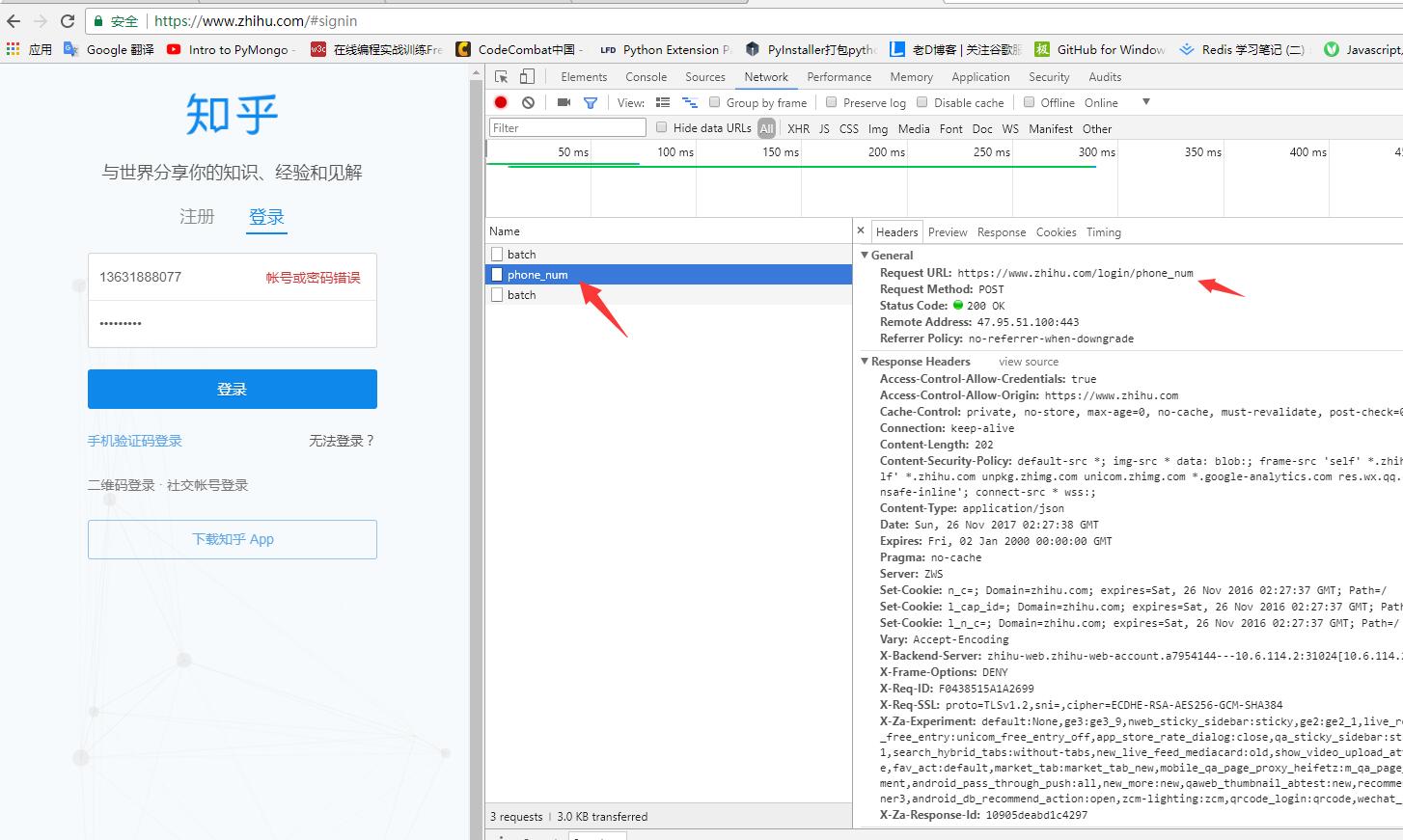Switch to the Console tab
The height and width of the screenshot is (840, 1403).
pos(646,77)
